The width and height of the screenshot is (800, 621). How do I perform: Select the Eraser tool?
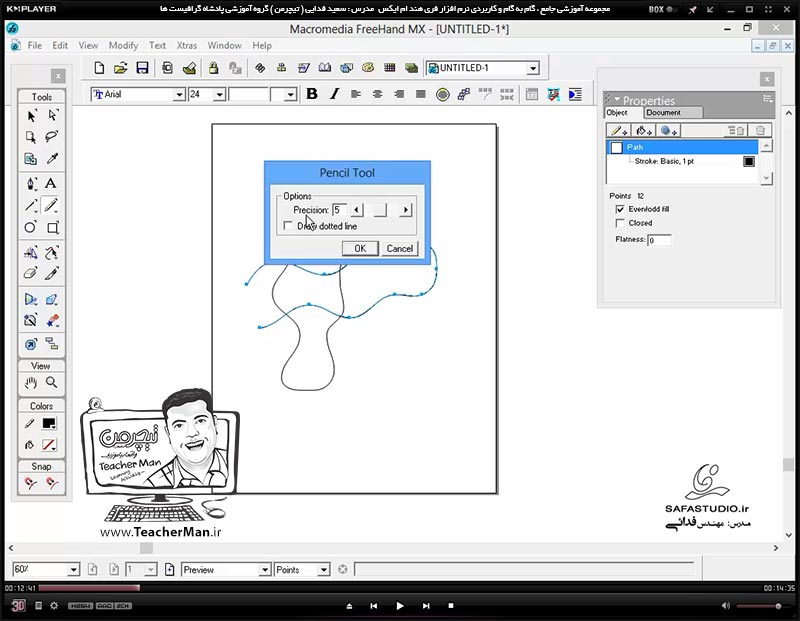(x=31, y=274)
